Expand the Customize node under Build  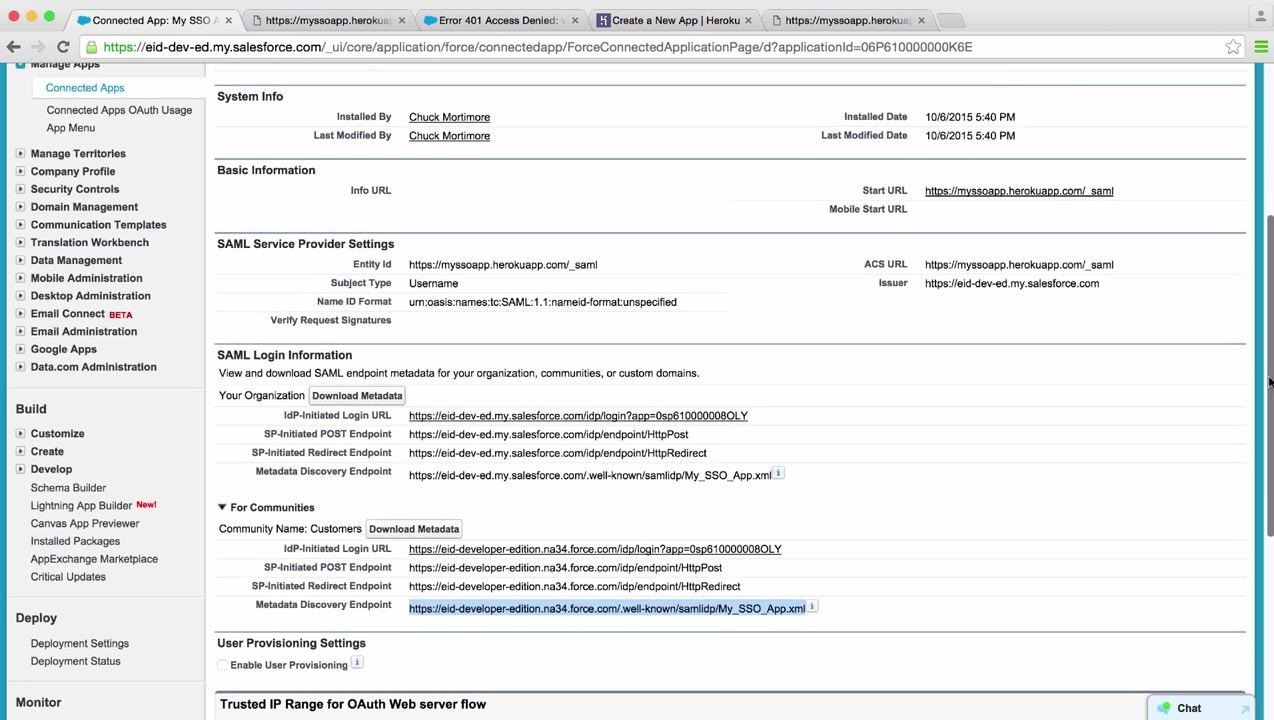click(20, 434)
